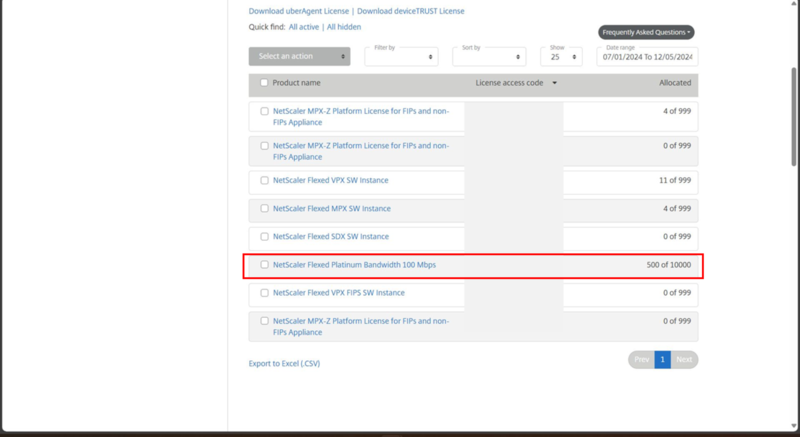
Task: Click the License access code column header
Action: click(509, 83)
